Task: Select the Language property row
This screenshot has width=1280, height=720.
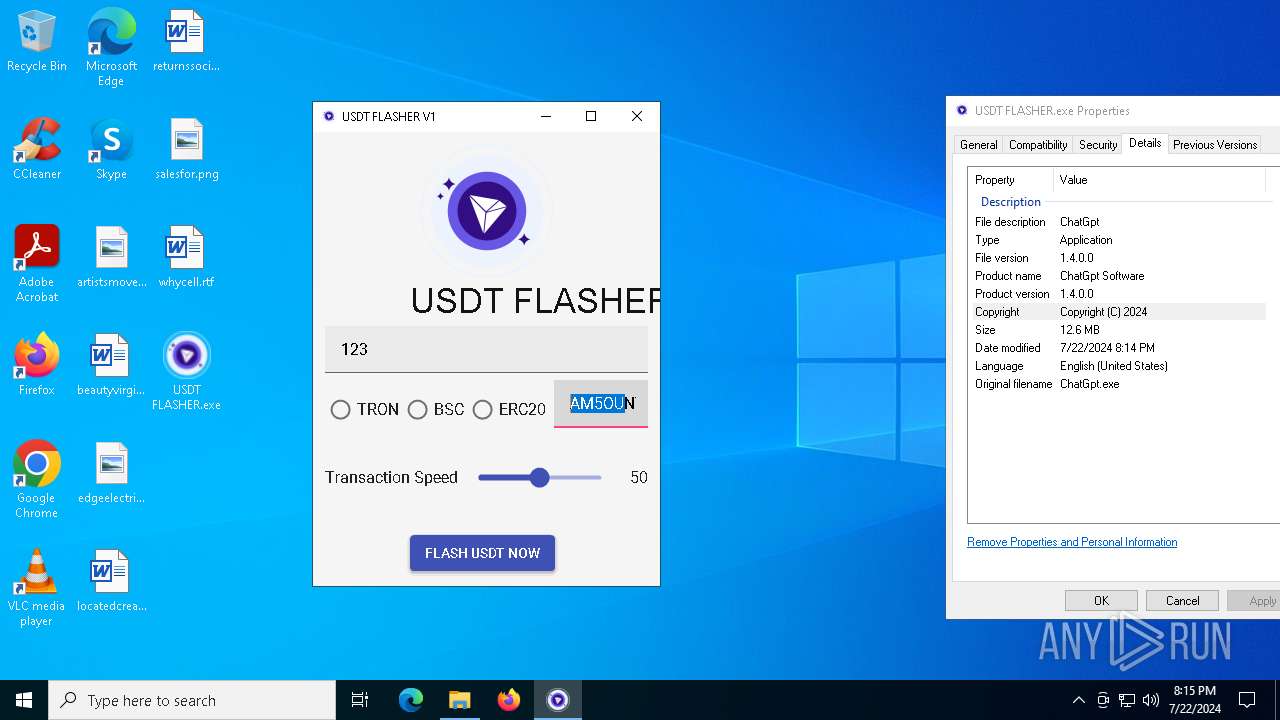Action: coord(1118,366)
